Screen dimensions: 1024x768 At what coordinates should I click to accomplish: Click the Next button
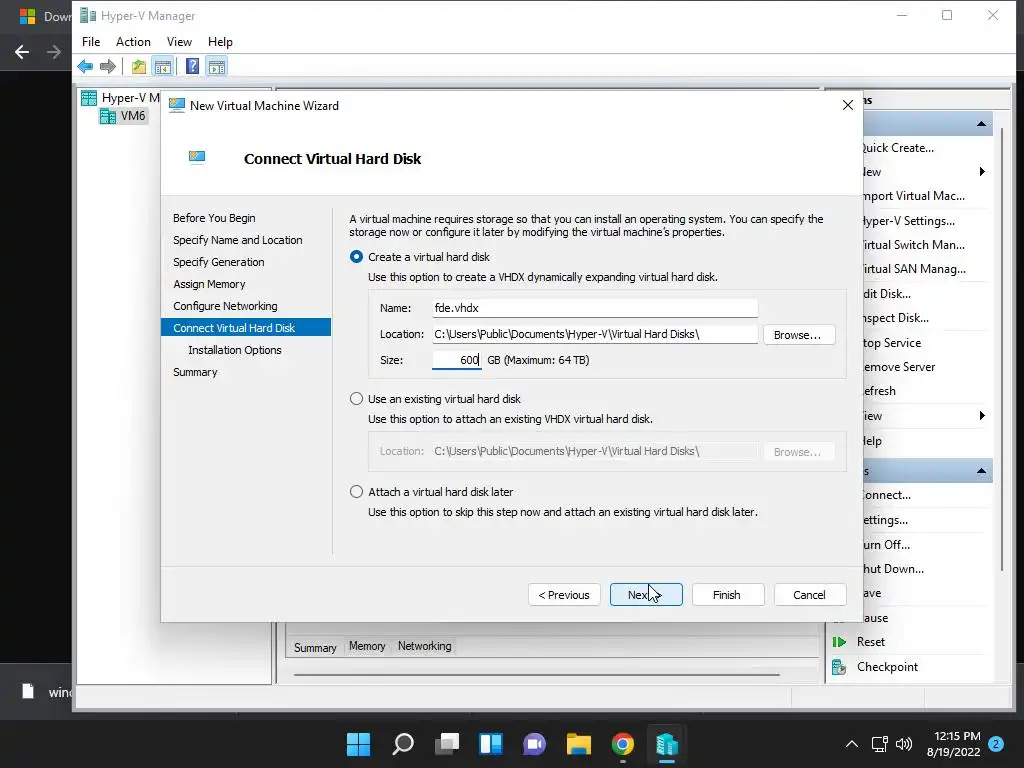646,595
